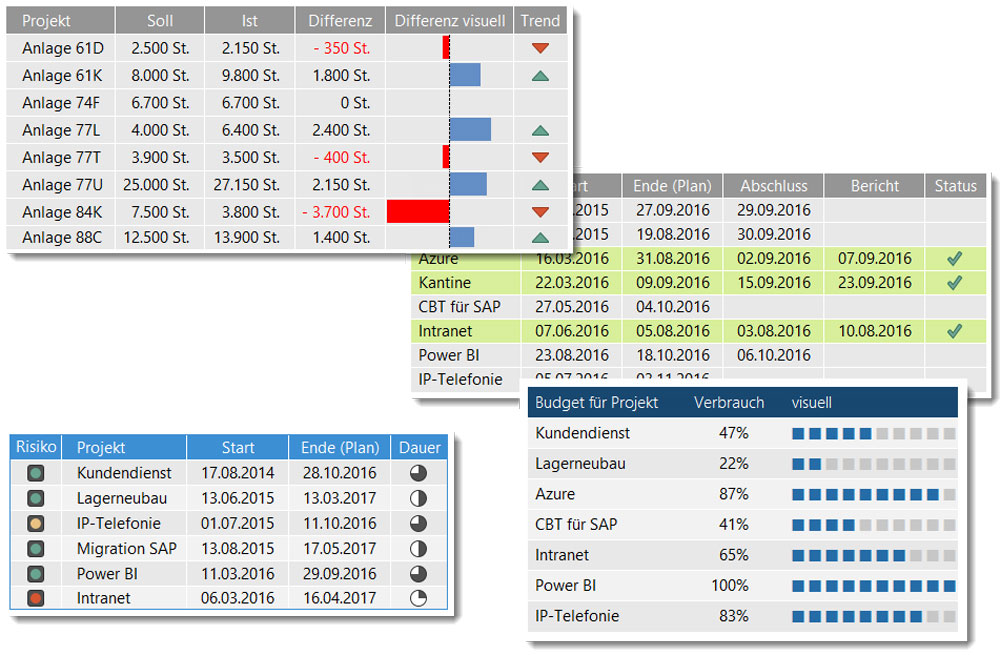This screenshot has width=1000, height=655.
Task: Click the Bericht column header
Action: click(x=874, y=186)
